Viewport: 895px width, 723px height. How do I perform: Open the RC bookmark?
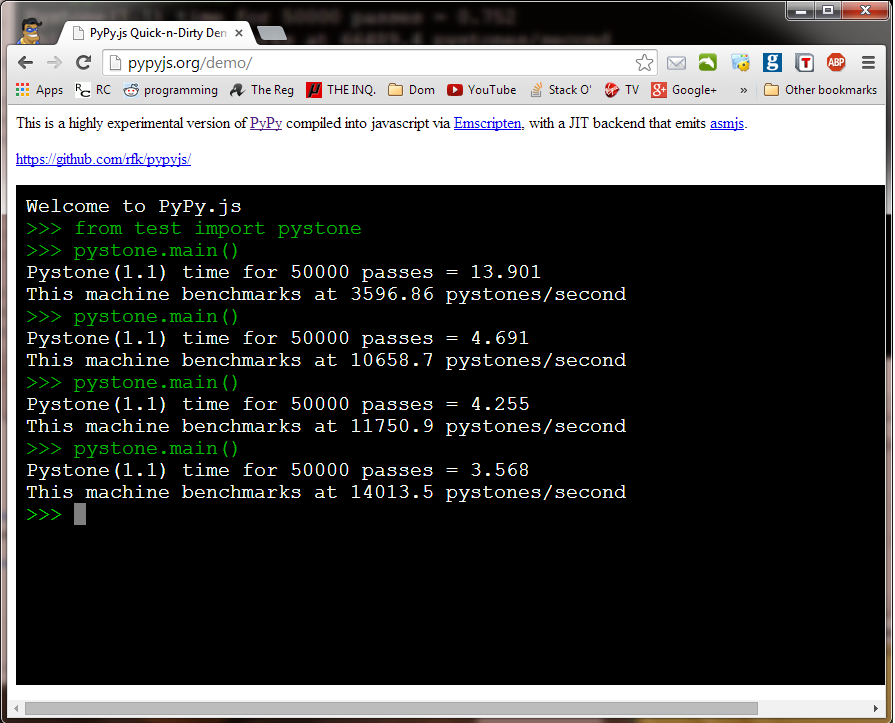click(94, 90)
